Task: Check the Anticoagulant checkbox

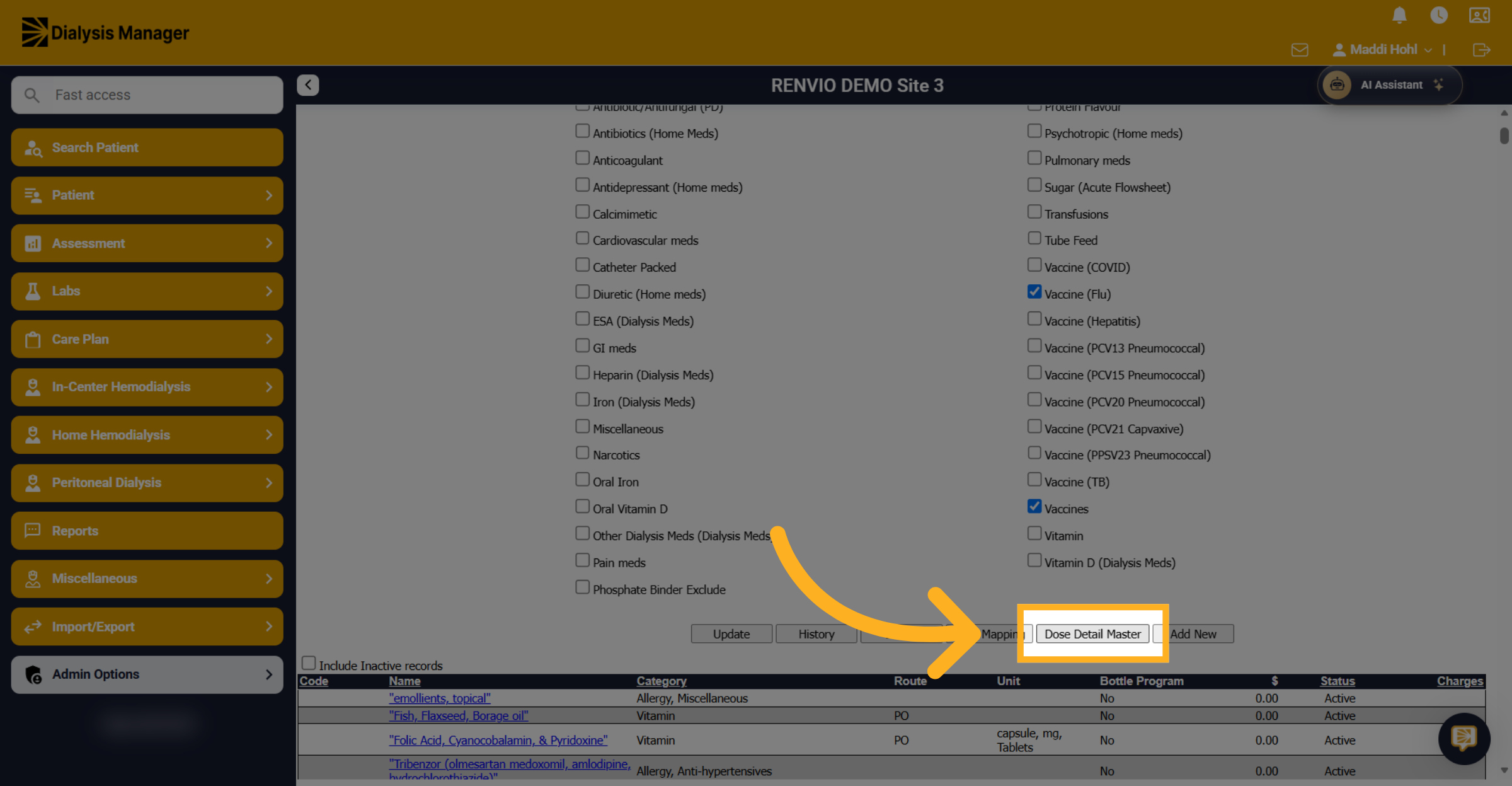Action: 582,158
